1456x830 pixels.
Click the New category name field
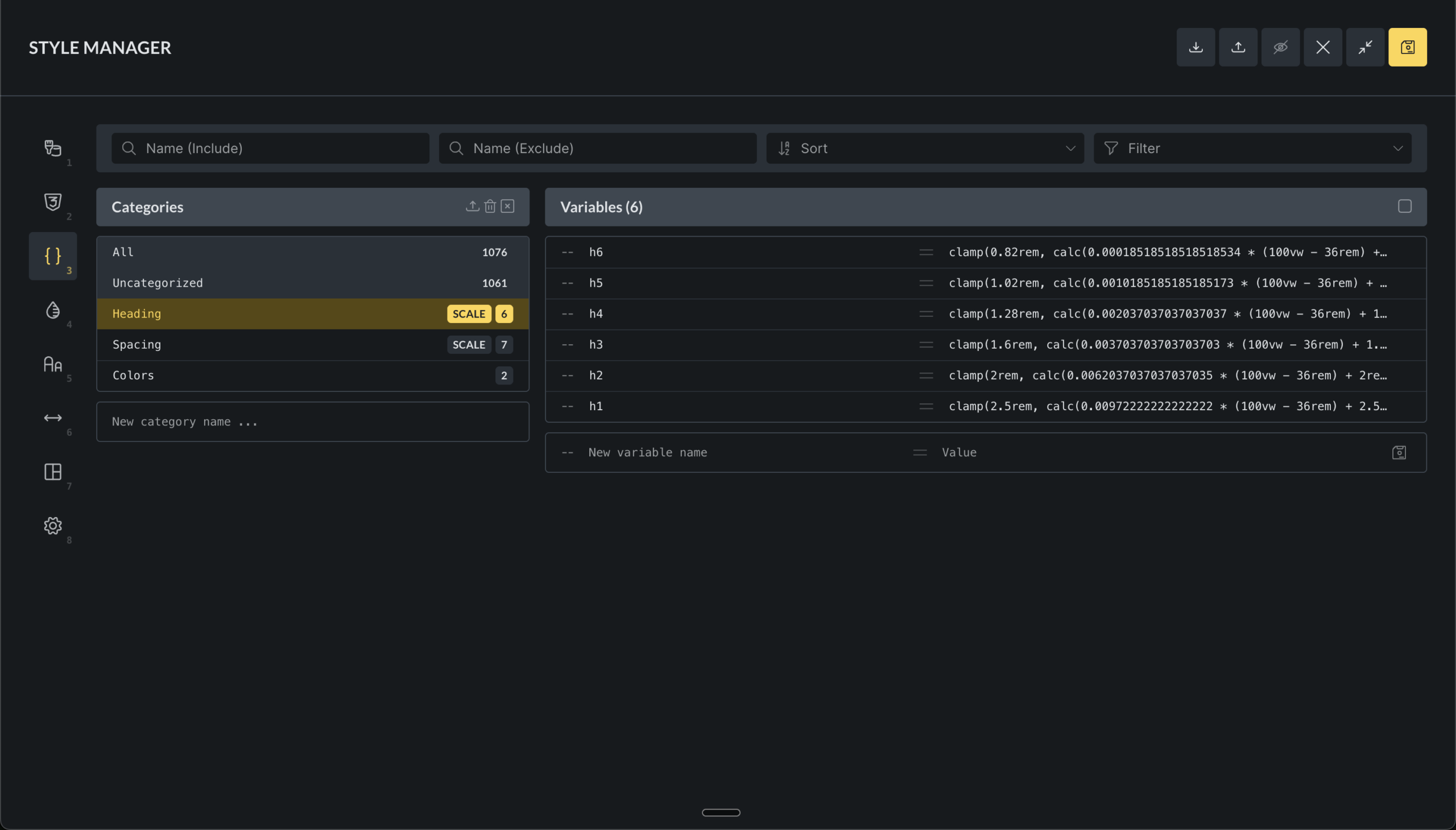click(x=312, y=422)
